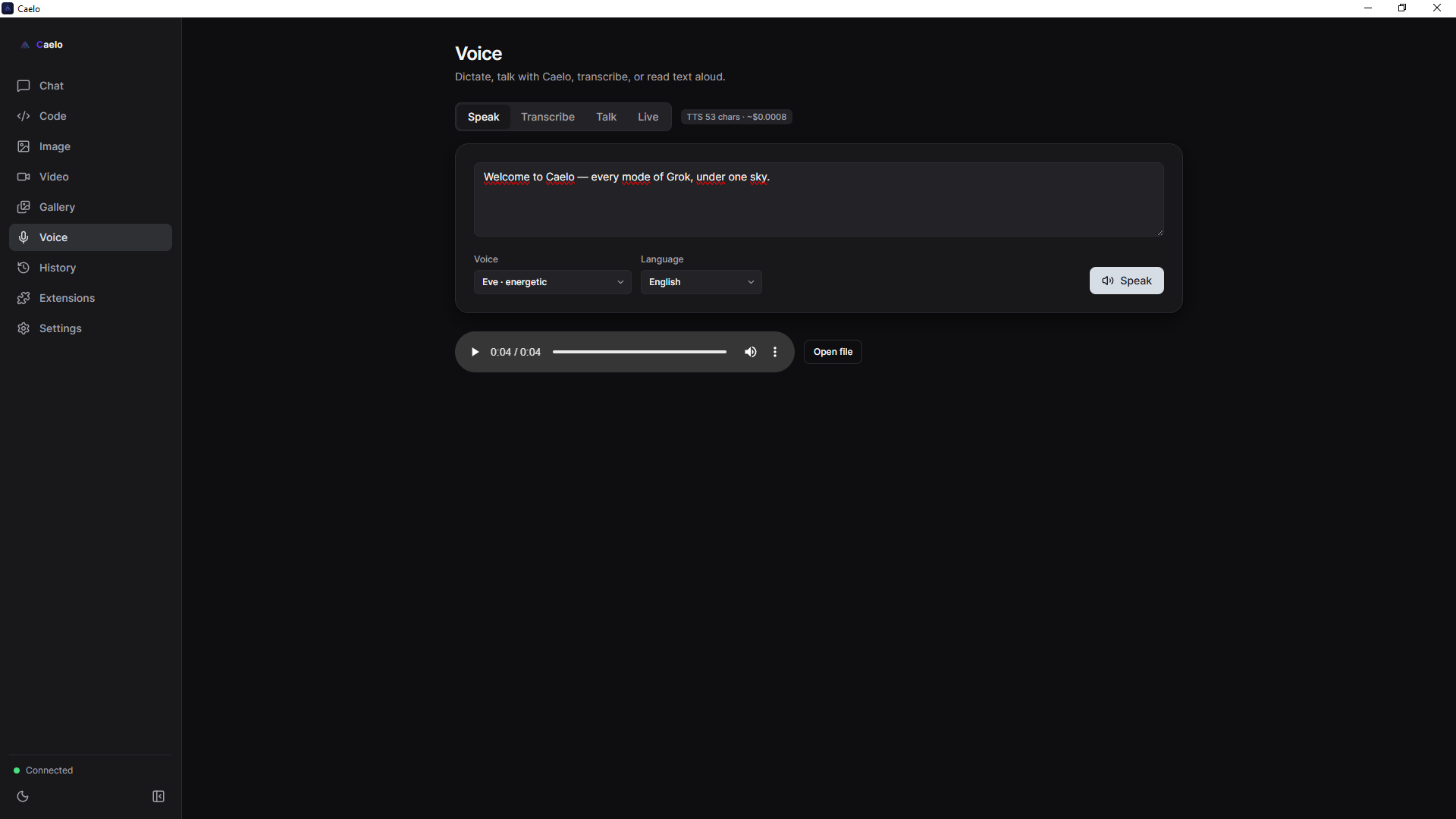1456x819 pixels.
Task: Open the Chat section icon
Action: coord(24,86)
